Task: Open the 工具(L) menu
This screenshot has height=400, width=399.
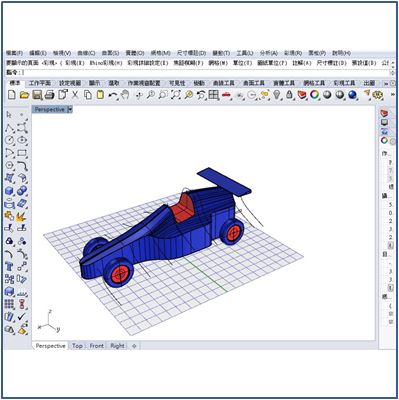Action: coord(245,53)
